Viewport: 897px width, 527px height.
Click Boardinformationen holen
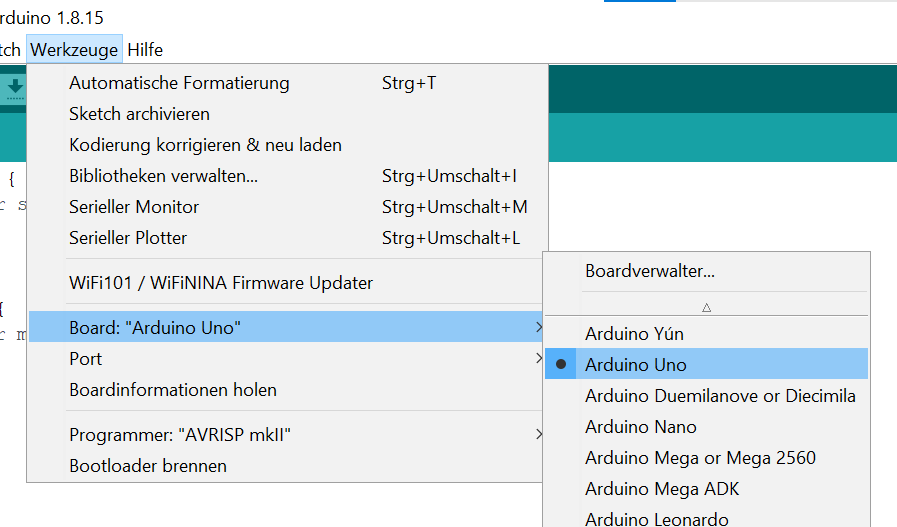(x=286, y=389)
